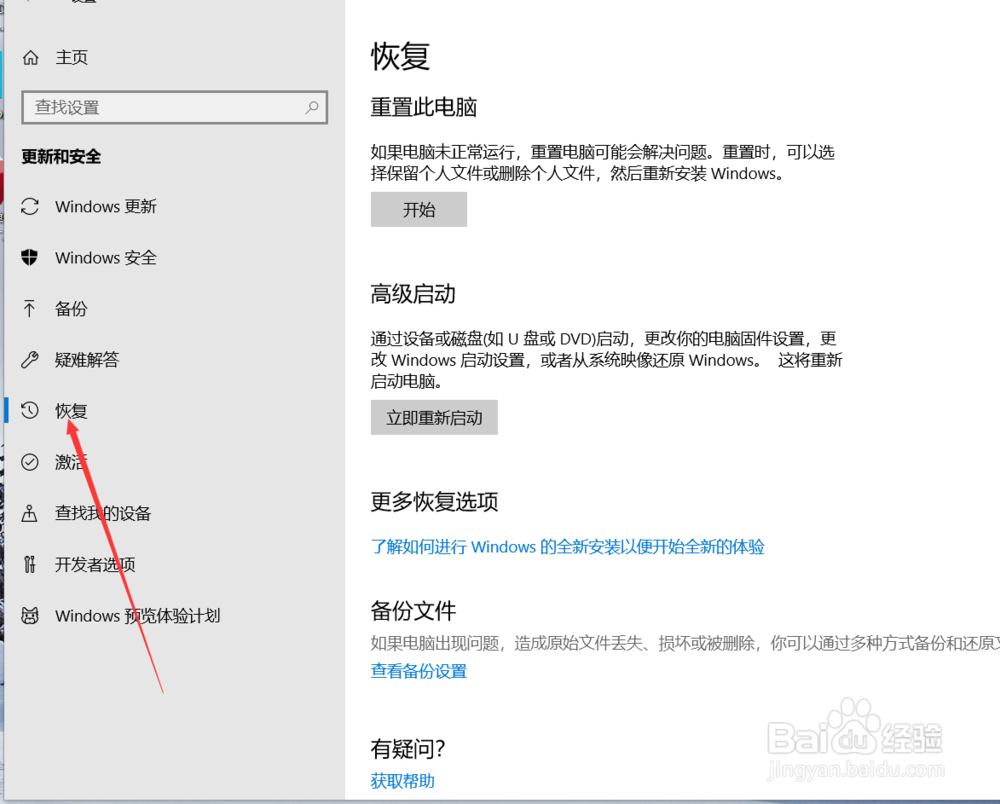
Task: Click 立即重新启动 button
Action: 434,418
